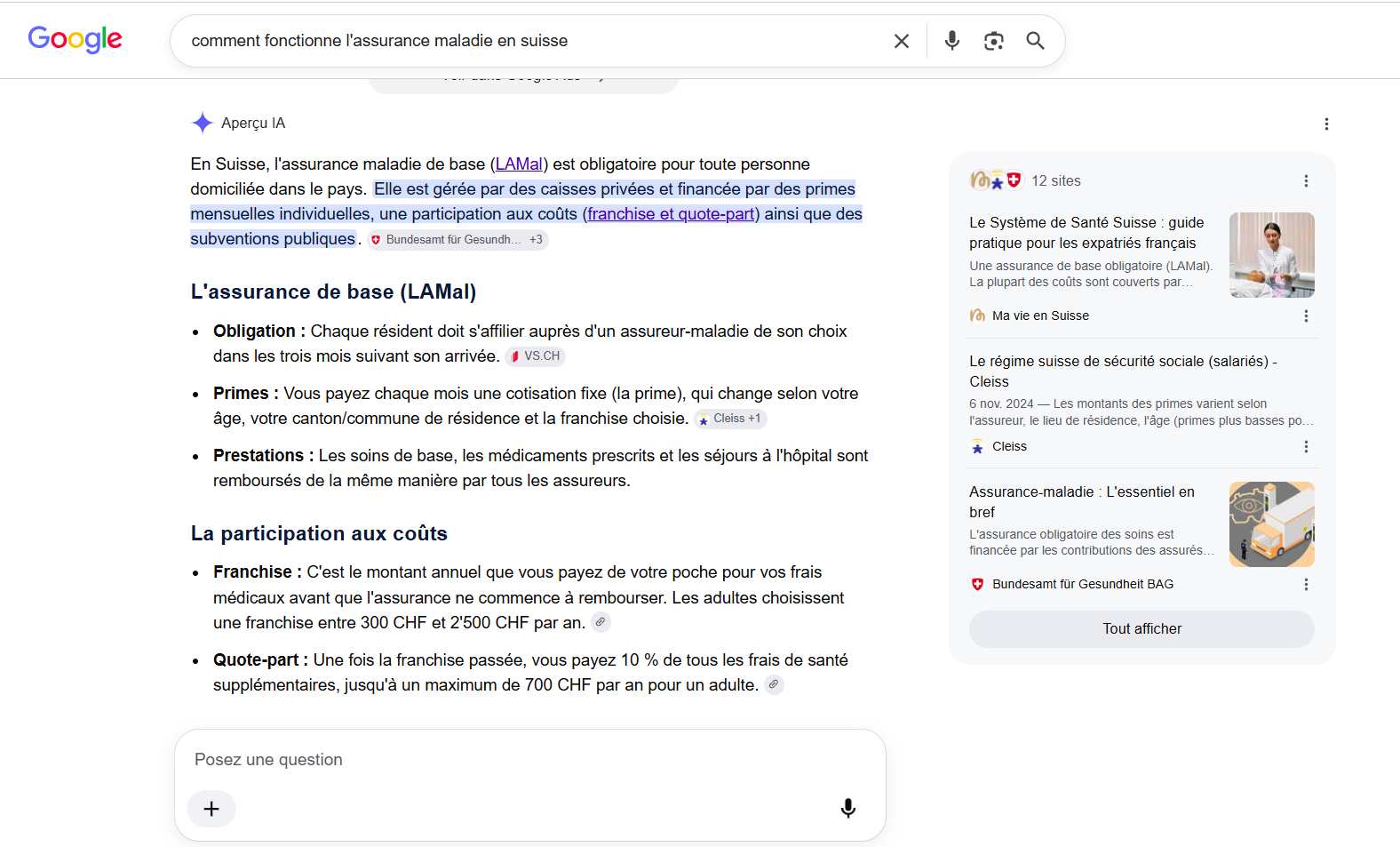Click the L'assurance de base (LAMal) heading
The height and width of the screenshot is (847, 1400).
pyautogui.click(x=333, y=292)
